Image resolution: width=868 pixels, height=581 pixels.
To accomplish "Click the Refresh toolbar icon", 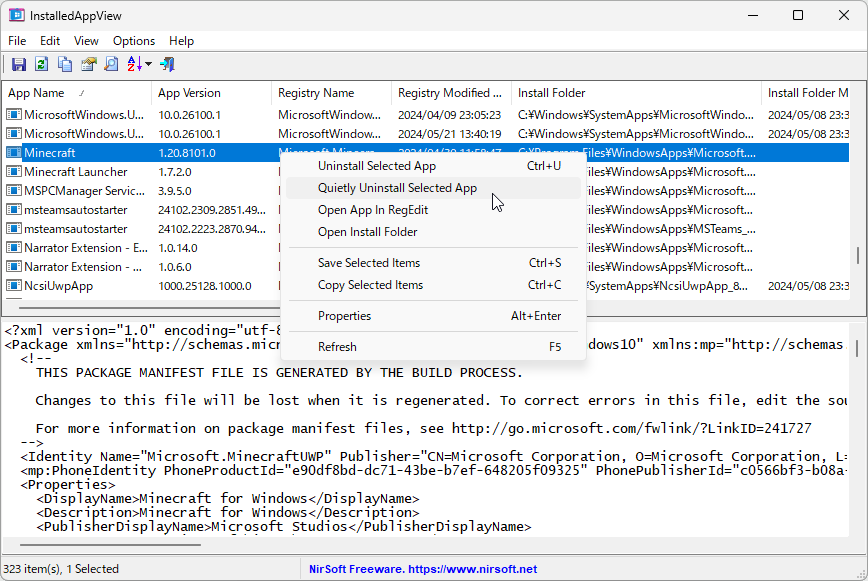I will point(42,65).
